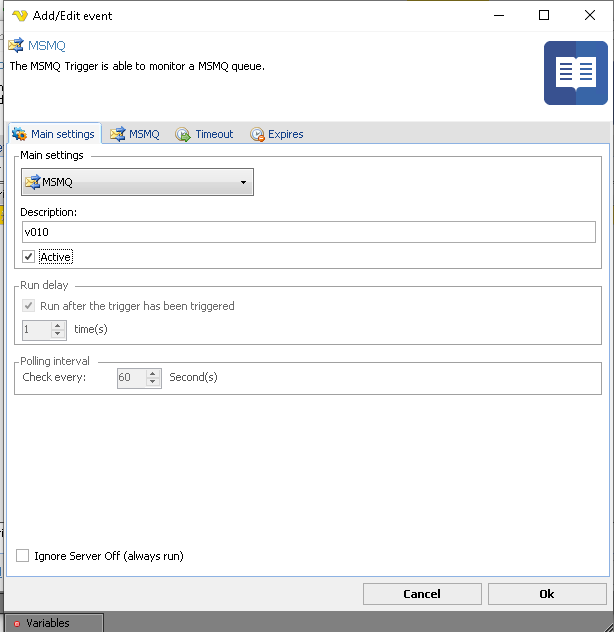Open the Variables tab at the bottom
The width and height of the screenshot is (614, 632).
click(48, 623)
